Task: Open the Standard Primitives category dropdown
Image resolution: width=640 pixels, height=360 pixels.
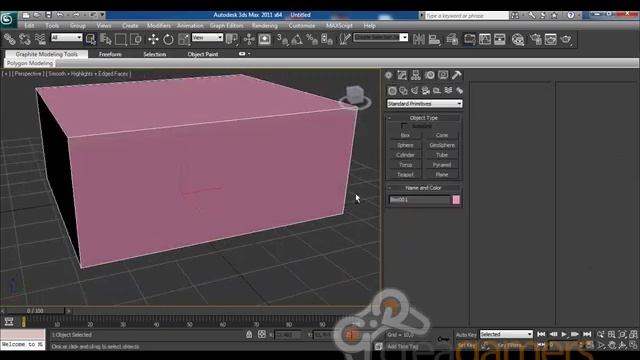Action: [x=424, y=104]
